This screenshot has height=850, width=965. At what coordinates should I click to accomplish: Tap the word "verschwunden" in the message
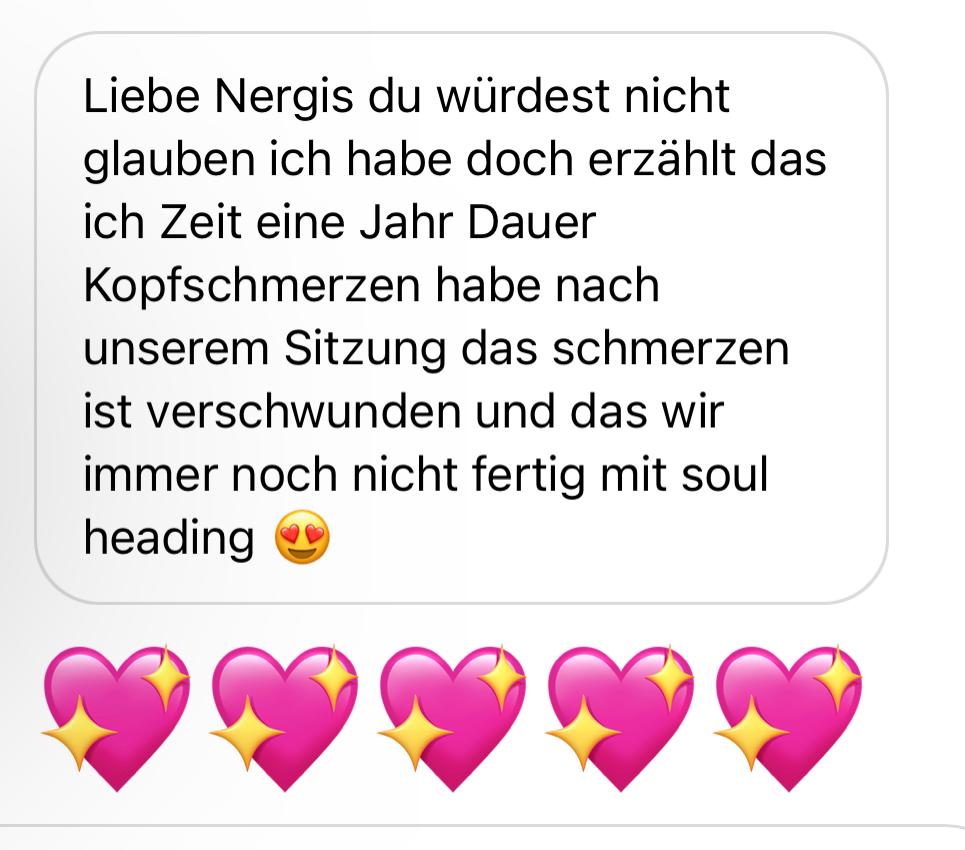click(303, 412)
